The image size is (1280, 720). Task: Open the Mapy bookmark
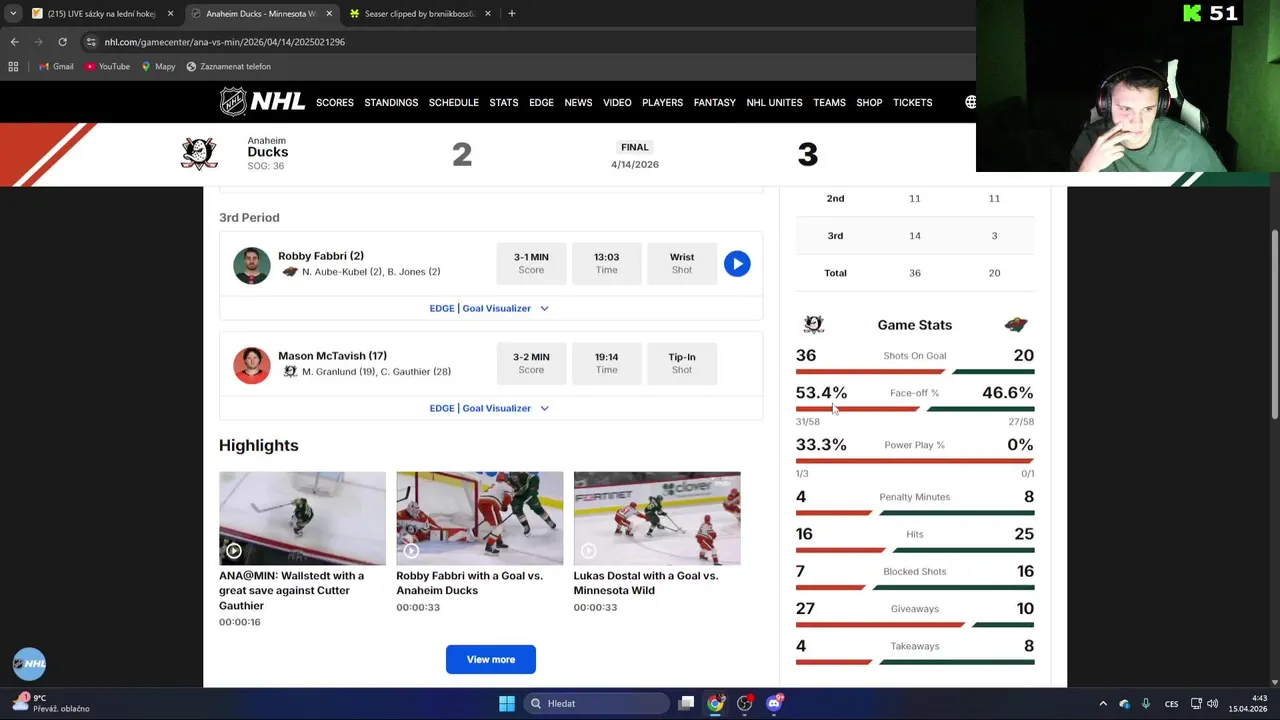(158, 66)
